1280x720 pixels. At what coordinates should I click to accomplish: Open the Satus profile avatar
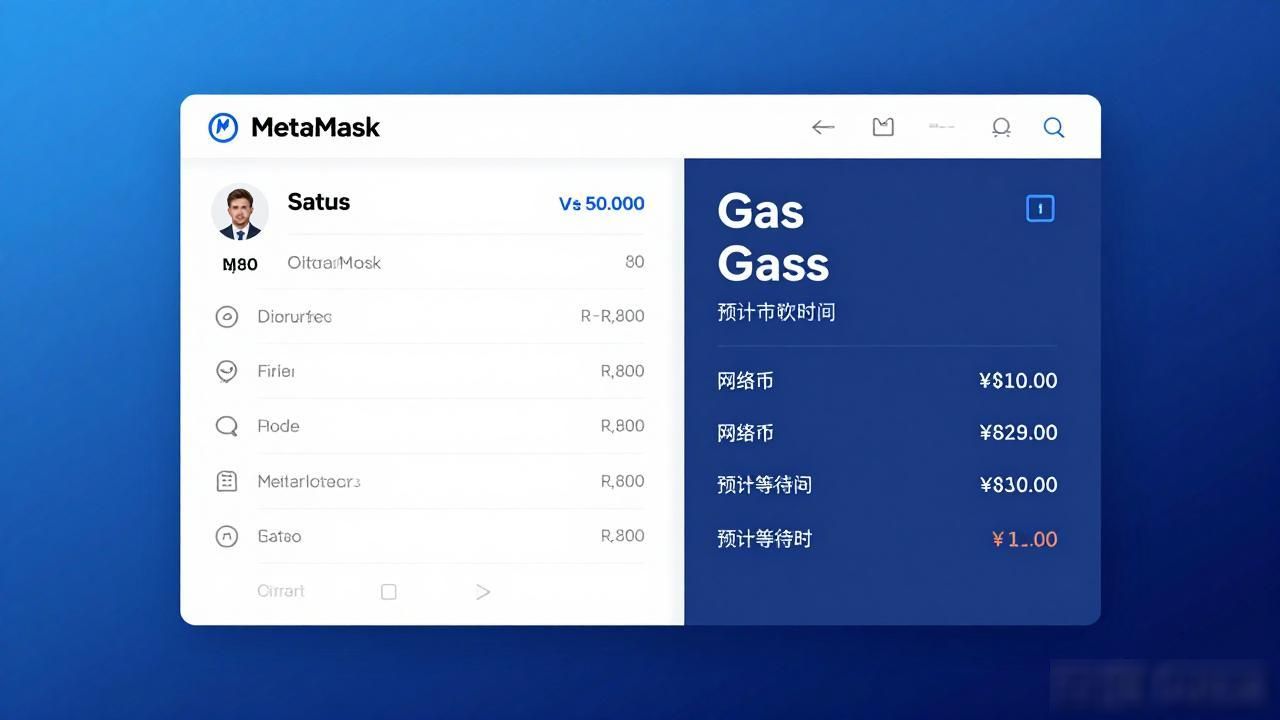click(x=240, y=212)
